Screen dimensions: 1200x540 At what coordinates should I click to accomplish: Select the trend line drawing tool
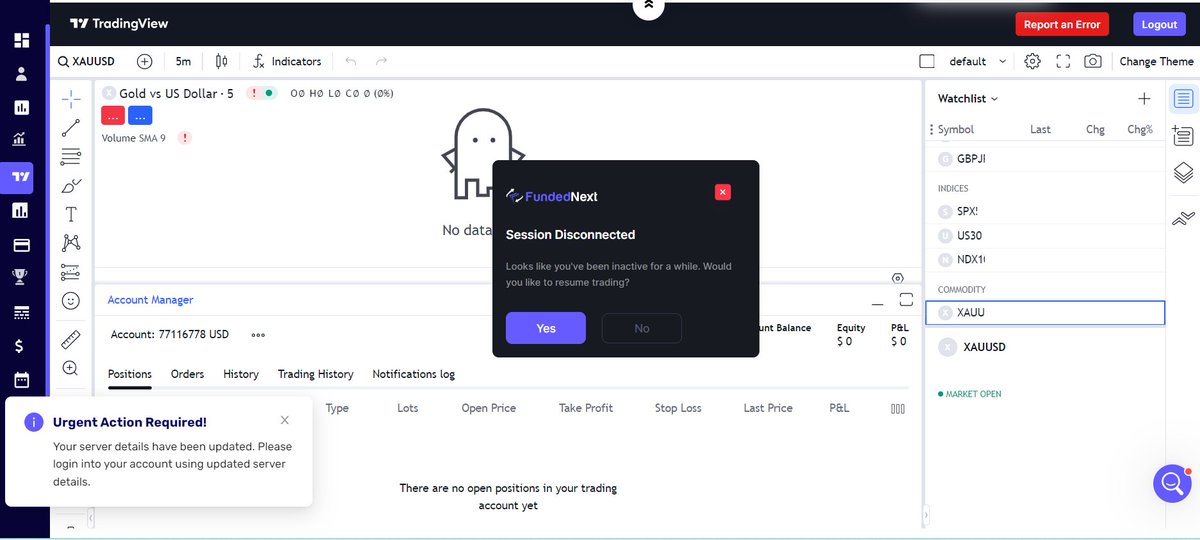pyautogui.click(x=71, y=128)
